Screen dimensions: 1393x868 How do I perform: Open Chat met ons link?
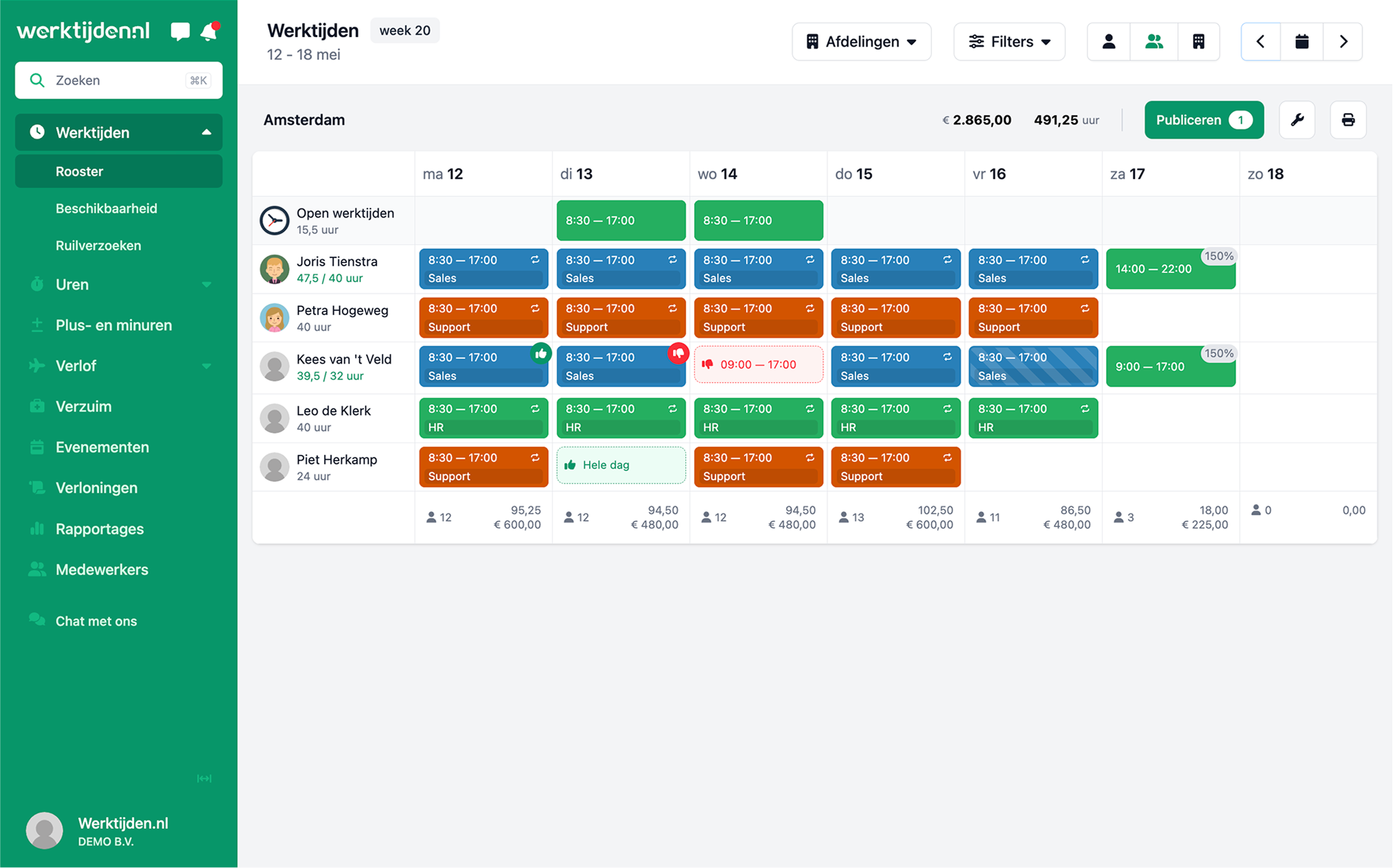coord(96,621)
